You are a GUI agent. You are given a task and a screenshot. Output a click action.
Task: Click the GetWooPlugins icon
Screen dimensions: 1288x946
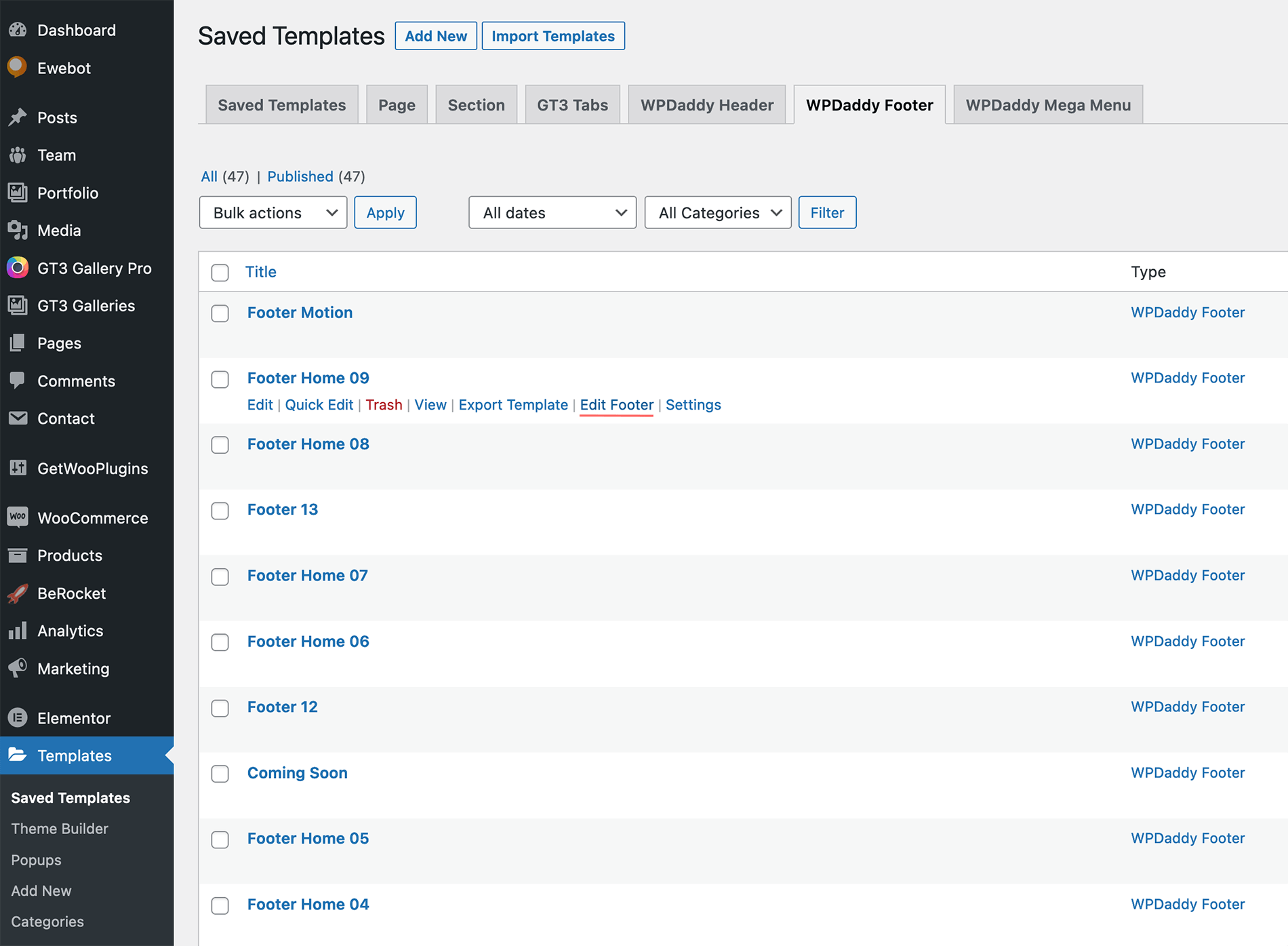pos(18,468)
